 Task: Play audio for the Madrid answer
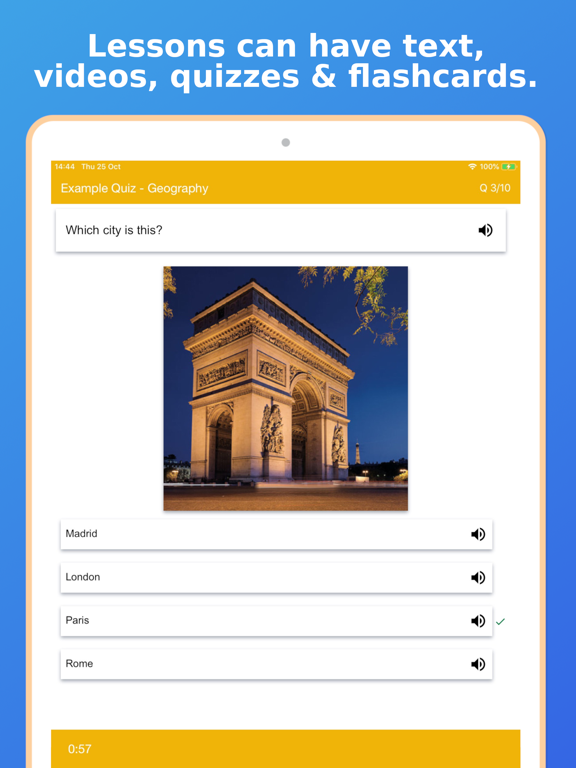click(478, 534)
